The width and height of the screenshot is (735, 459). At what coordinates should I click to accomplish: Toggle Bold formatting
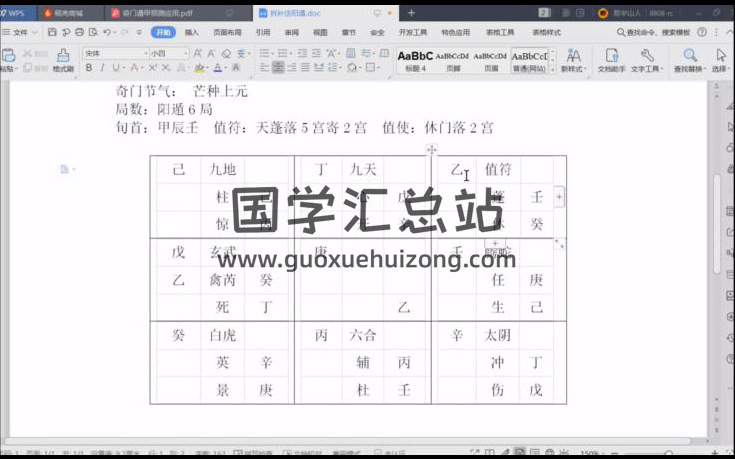(x=89, y=68)
